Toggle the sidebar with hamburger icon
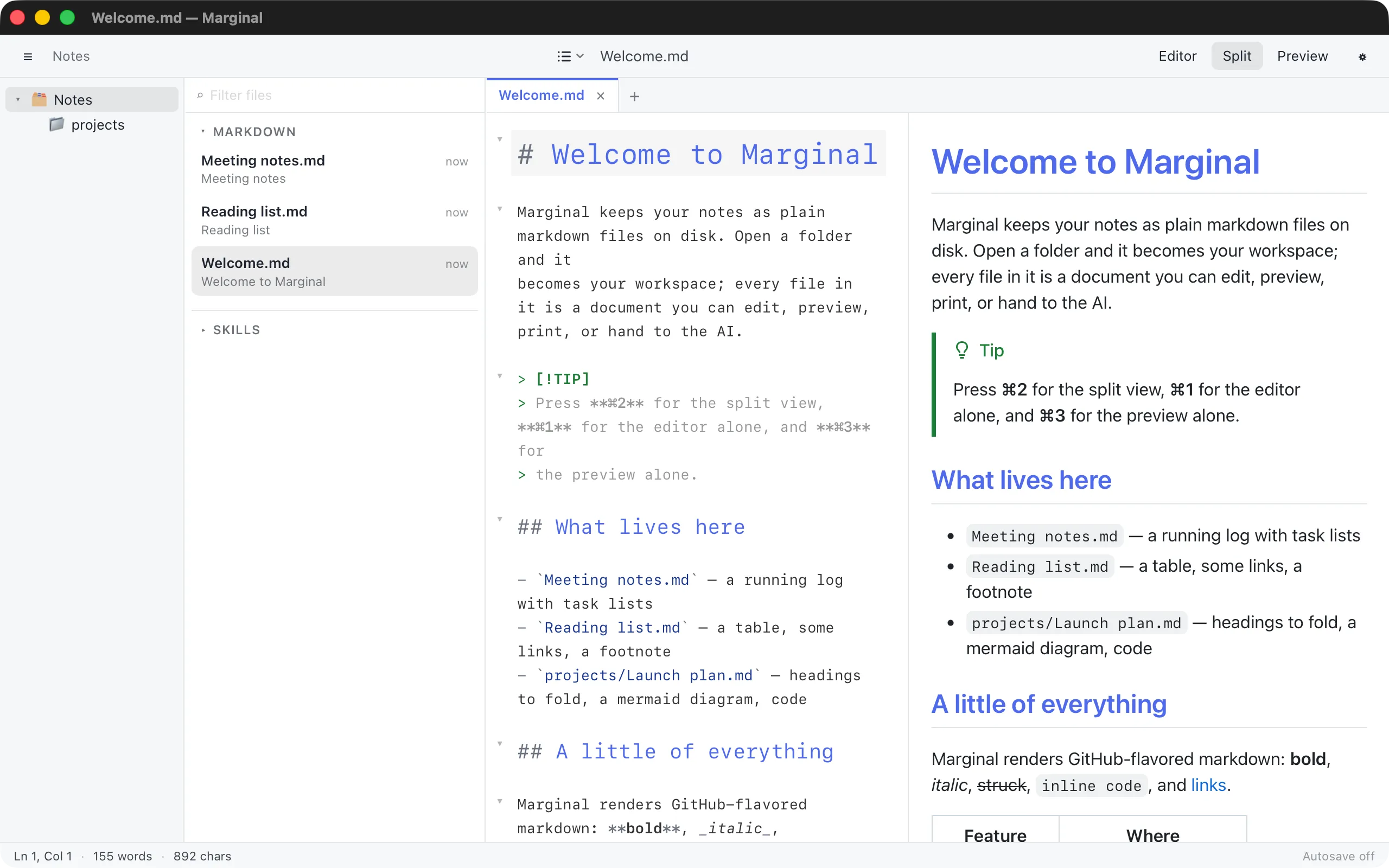This screenshot has height=868, width=1389. [x=28, y=56]
